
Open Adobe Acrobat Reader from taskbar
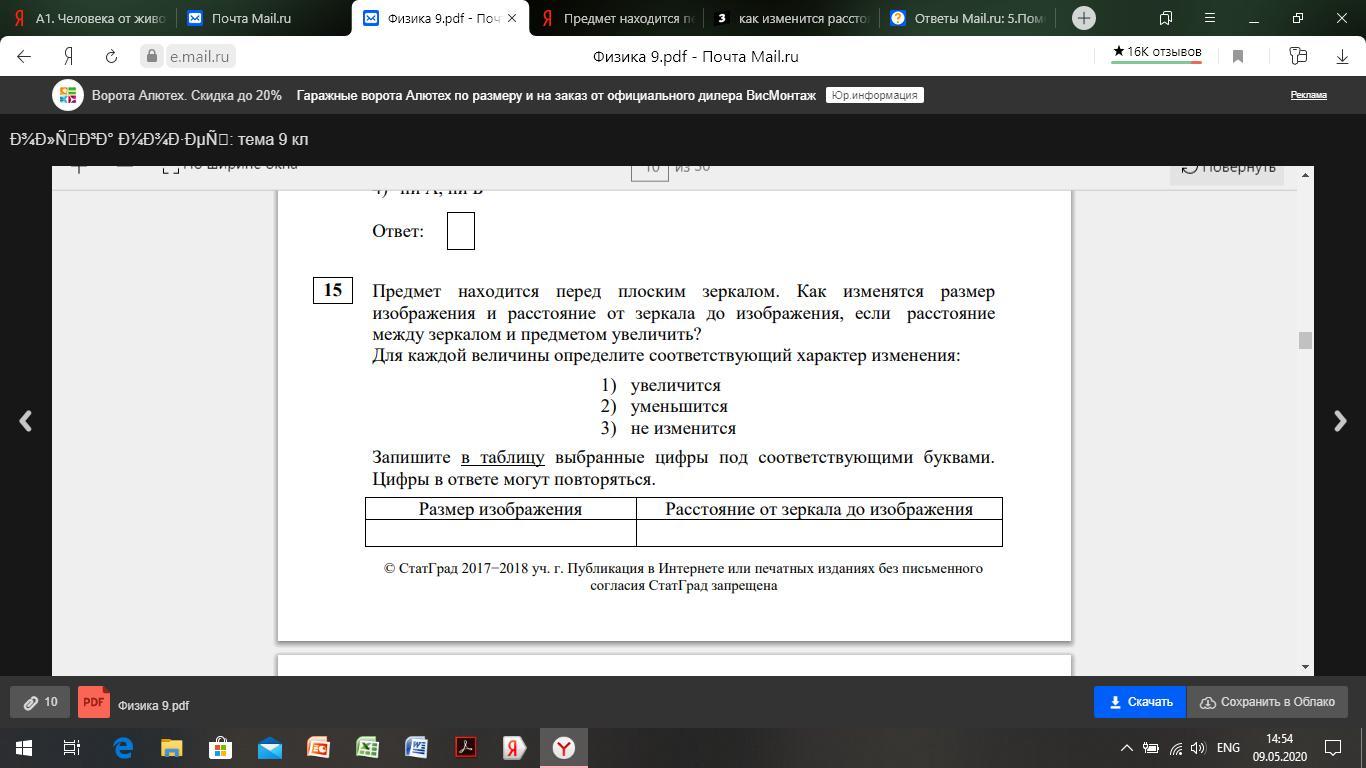point(465,747)
